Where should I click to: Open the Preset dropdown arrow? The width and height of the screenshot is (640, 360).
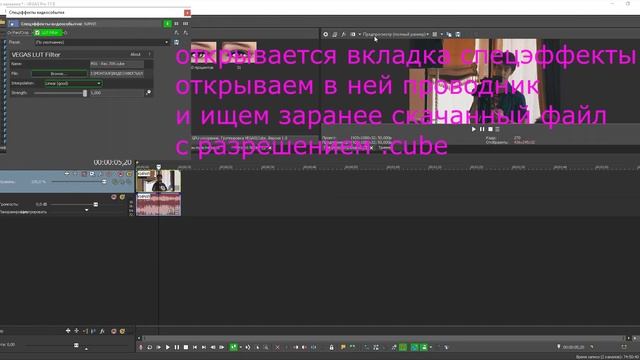pos(167,42)
